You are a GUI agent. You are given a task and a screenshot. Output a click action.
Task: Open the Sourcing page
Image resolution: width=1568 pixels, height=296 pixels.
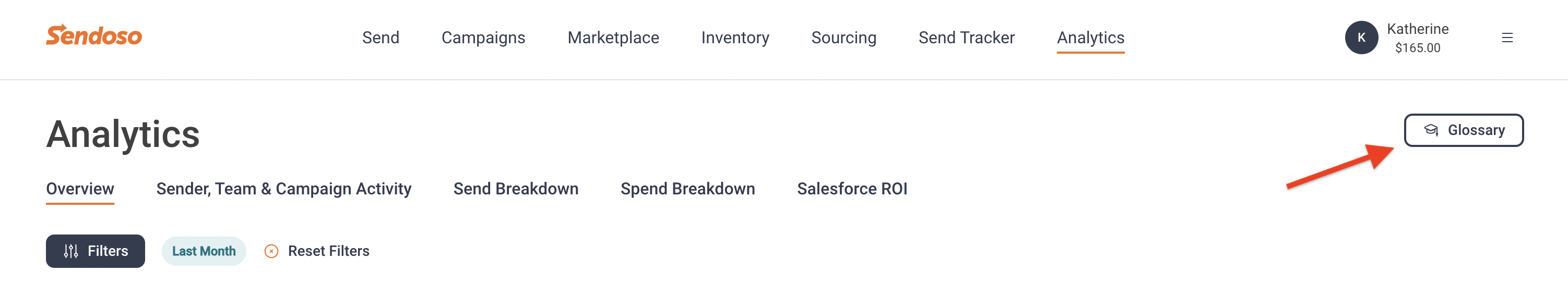(844, 38)
